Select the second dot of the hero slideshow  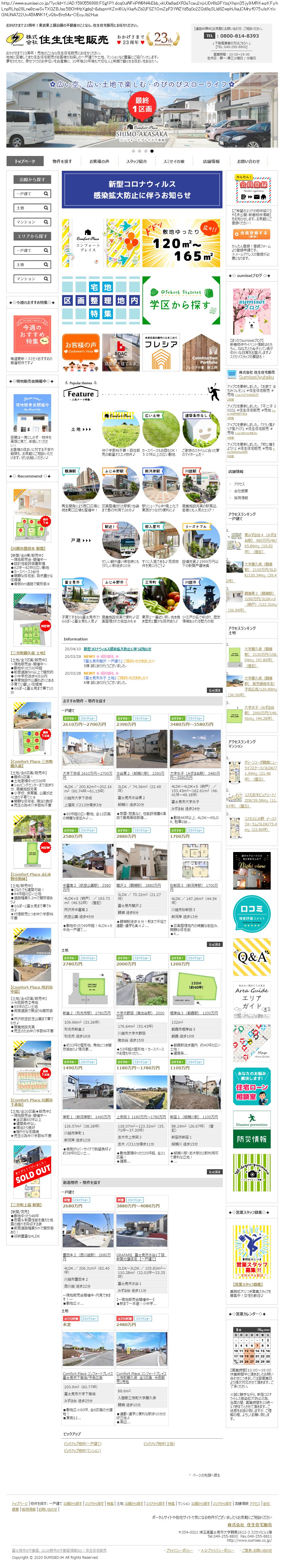click(x=140, y=150)
